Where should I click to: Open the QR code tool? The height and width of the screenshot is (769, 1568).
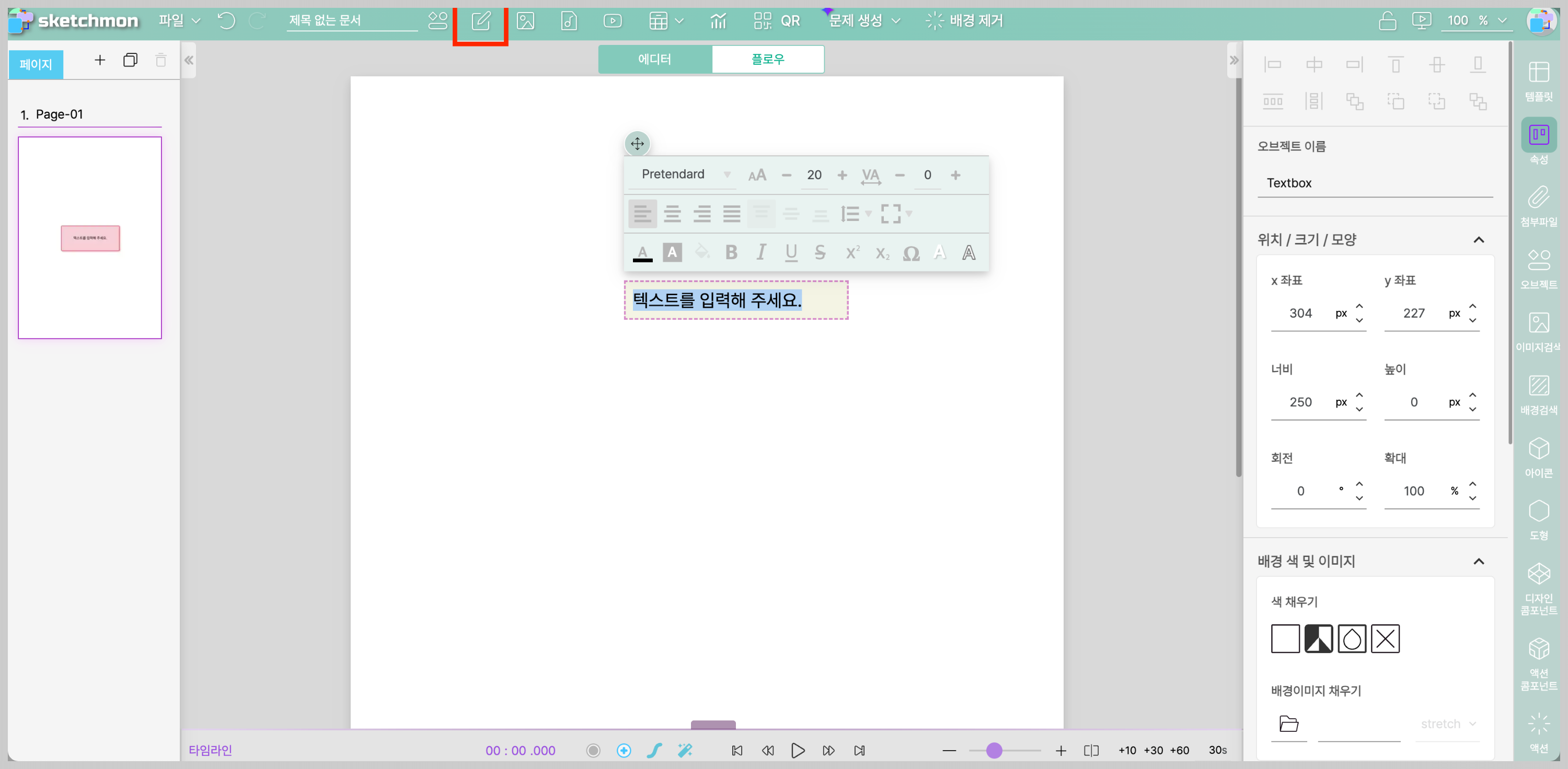[777, 21]
